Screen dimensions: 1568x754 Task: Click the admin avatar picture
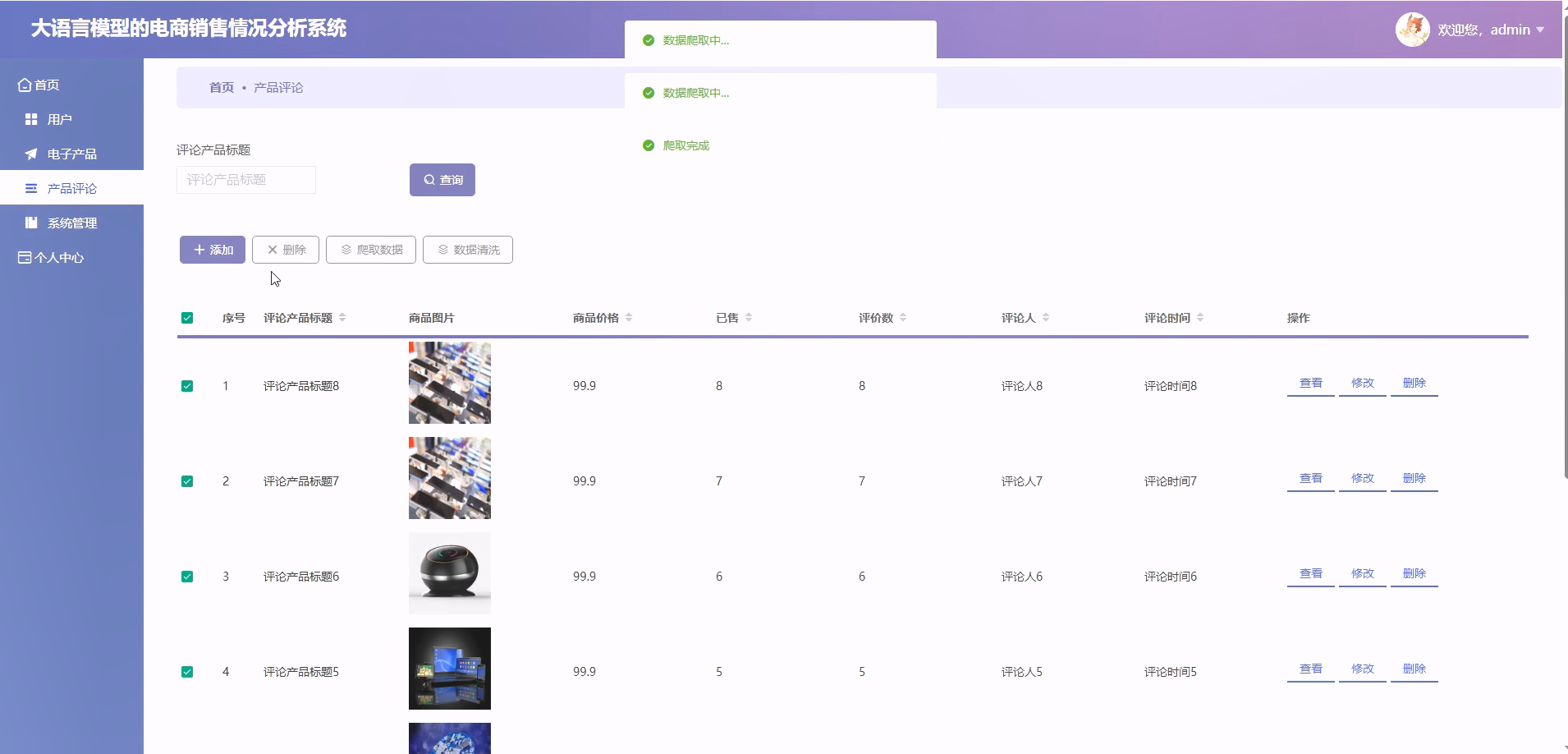(x=1413, y=30)
